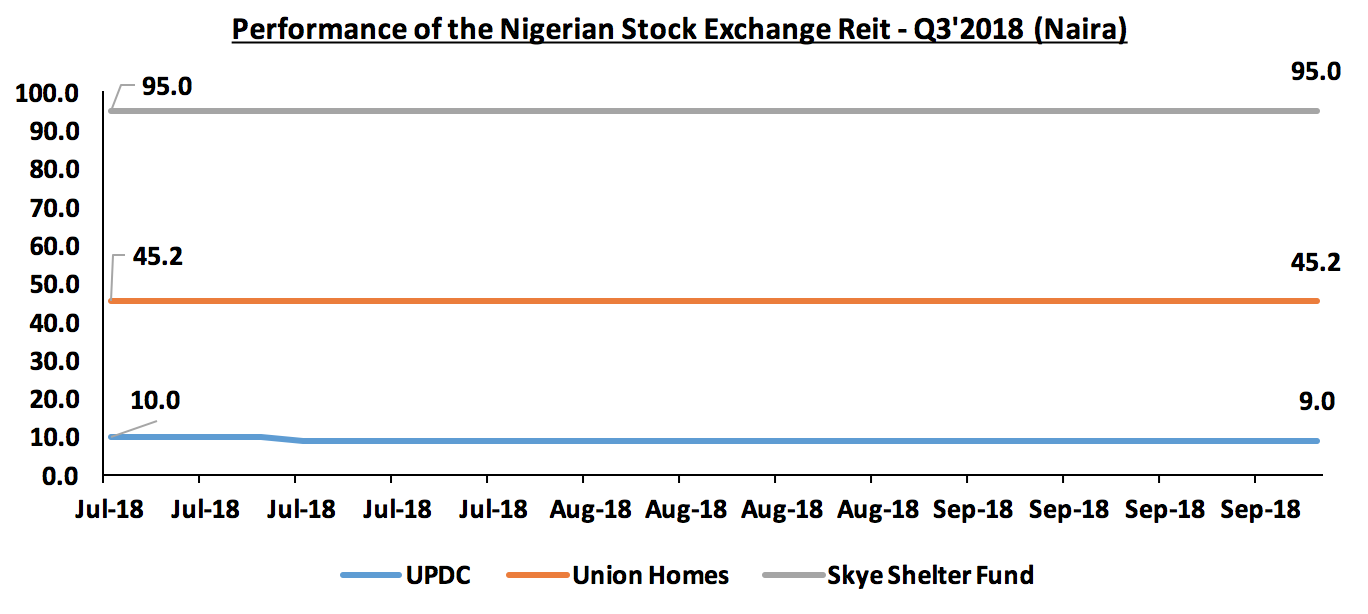Click the 95.0 data label at left
The height and width of the screenshot is (614, 1368).
tap(167, 87)
